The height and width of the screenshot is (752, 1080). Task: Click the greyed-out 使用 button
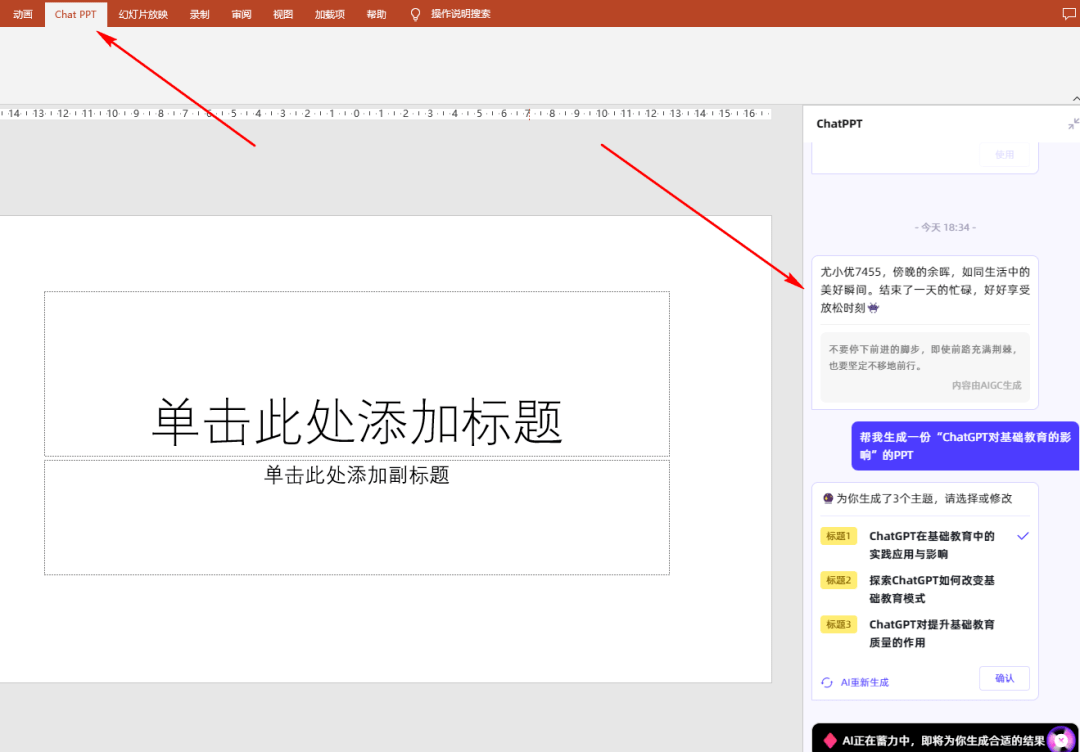point(1005,155)
